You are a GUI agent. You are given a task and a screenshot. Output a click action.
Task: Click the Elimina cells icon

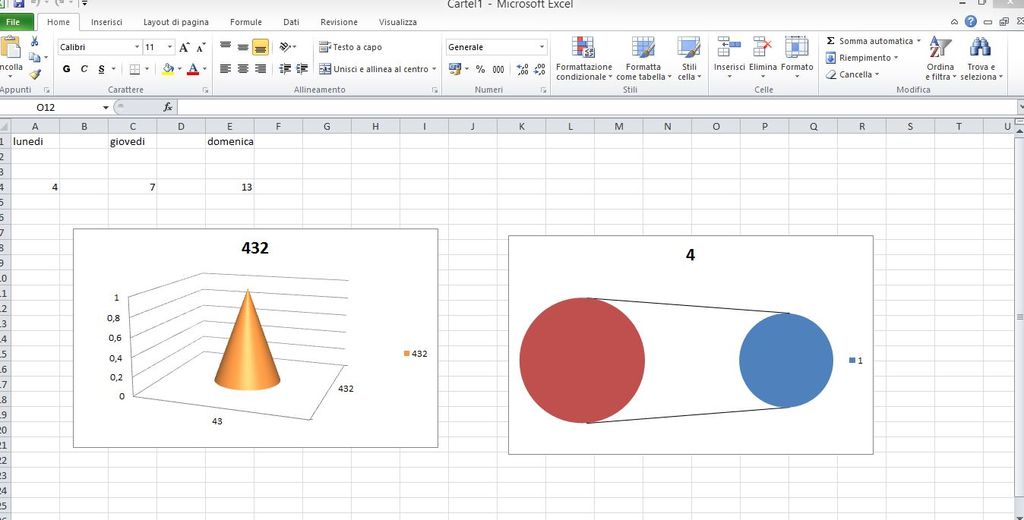pos(763,47)
